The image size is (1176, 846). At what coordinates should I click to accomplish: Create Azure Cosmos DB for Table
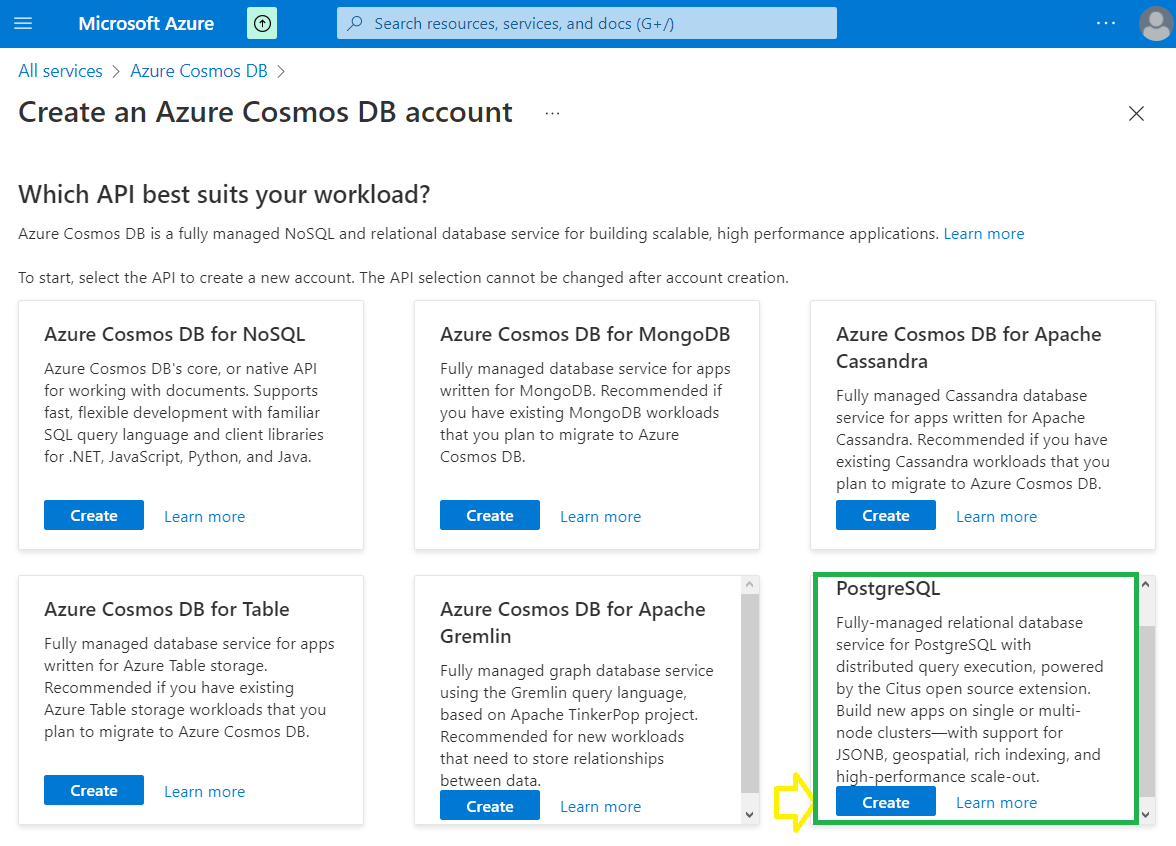pos(94,791)
